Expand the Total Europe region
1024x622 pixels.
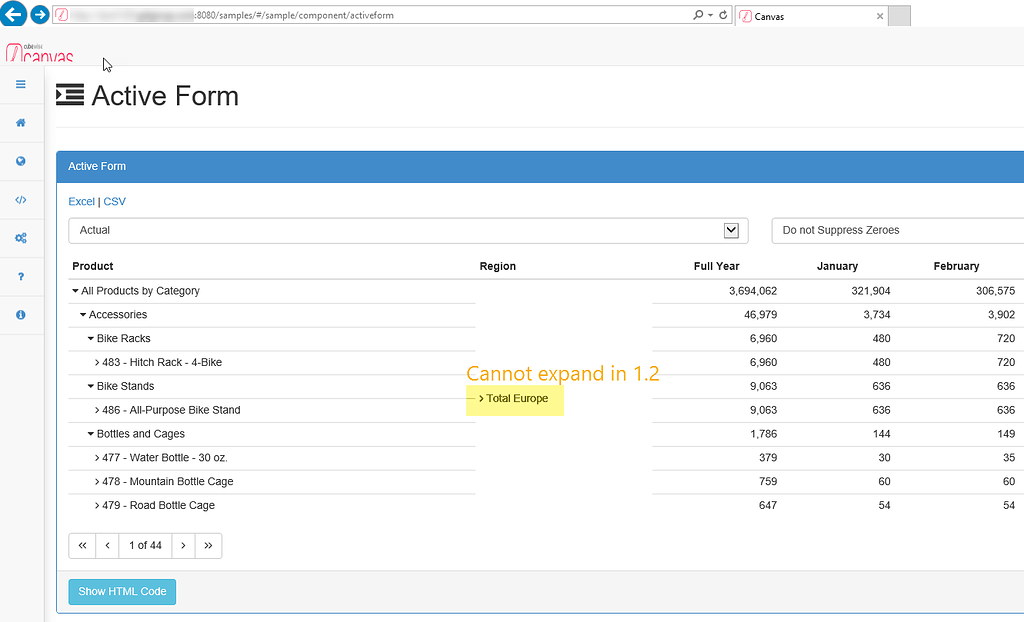[482, 399]
